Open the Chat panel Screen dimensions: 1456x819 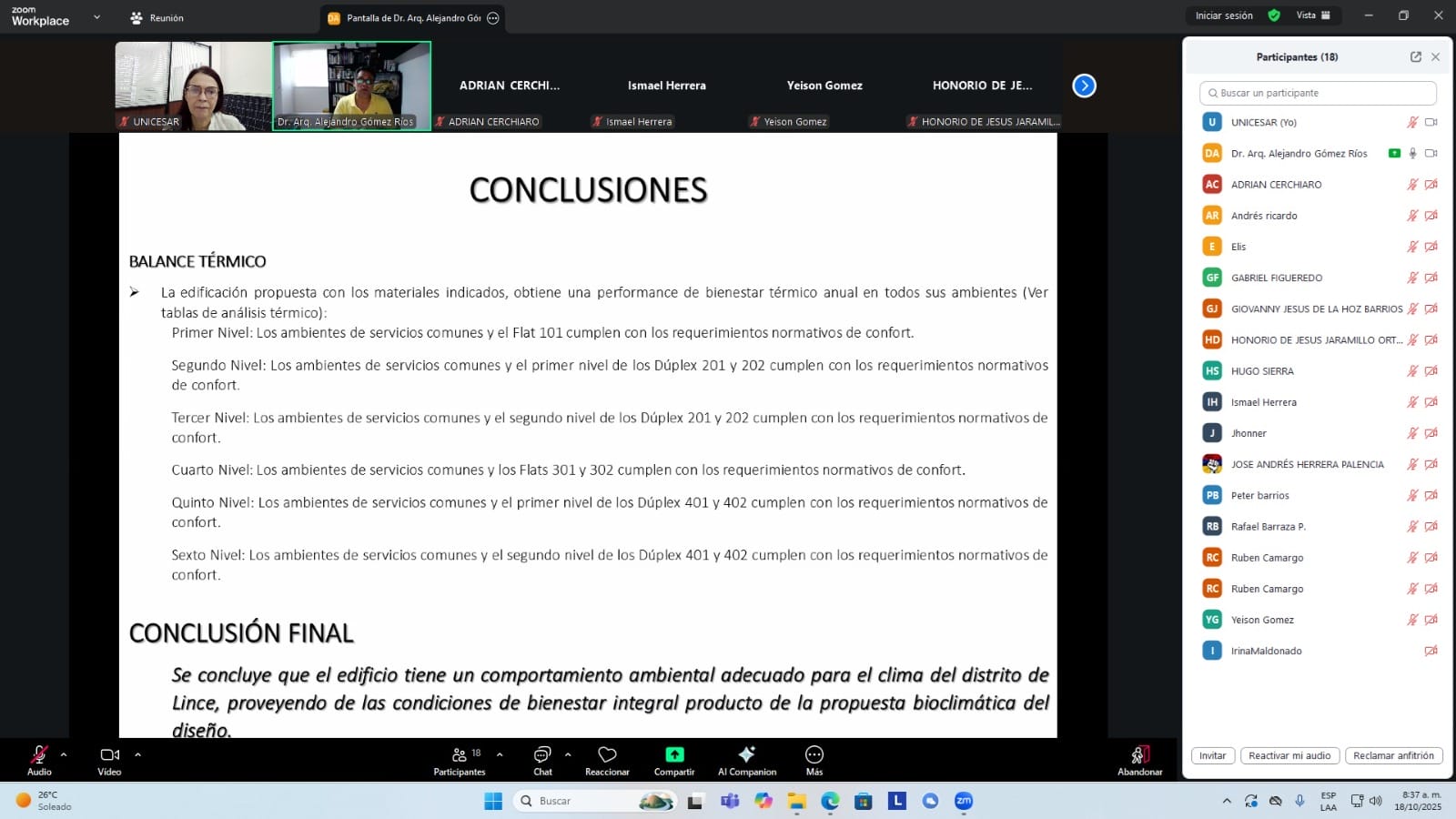pos(542,755)
